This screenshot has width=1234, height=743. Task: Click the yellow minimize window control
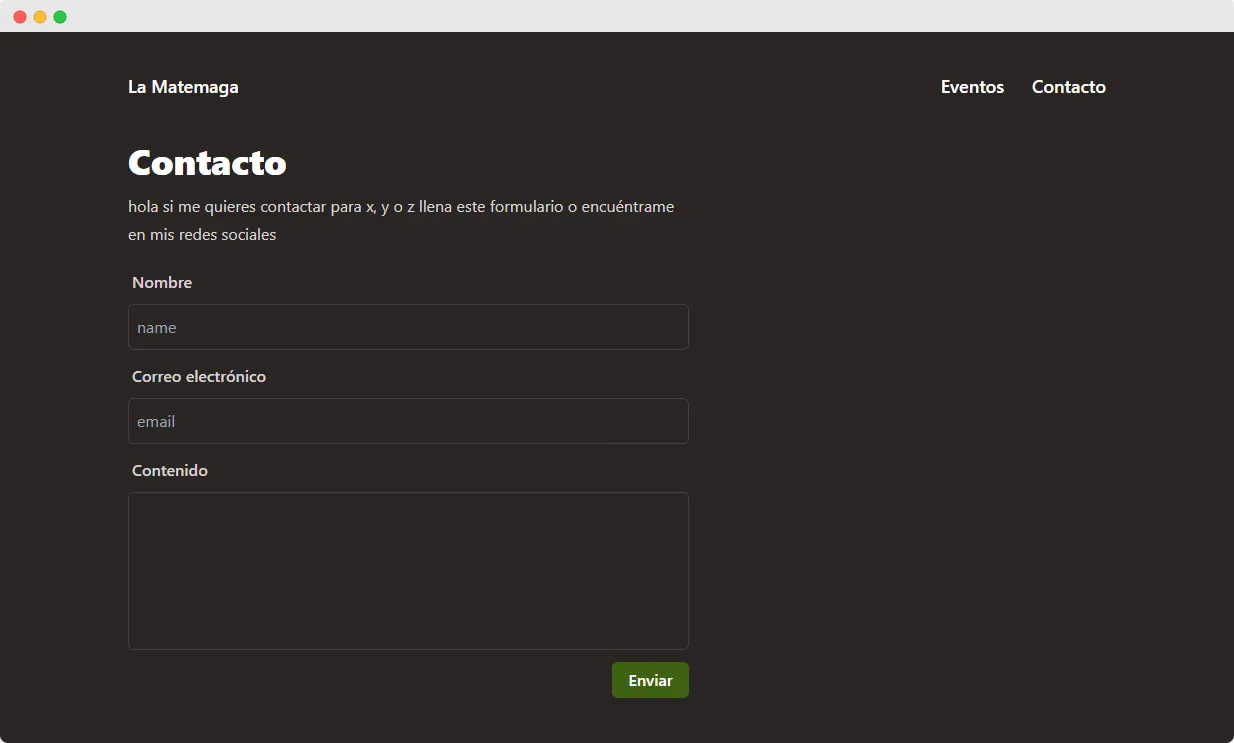point(39,16)
